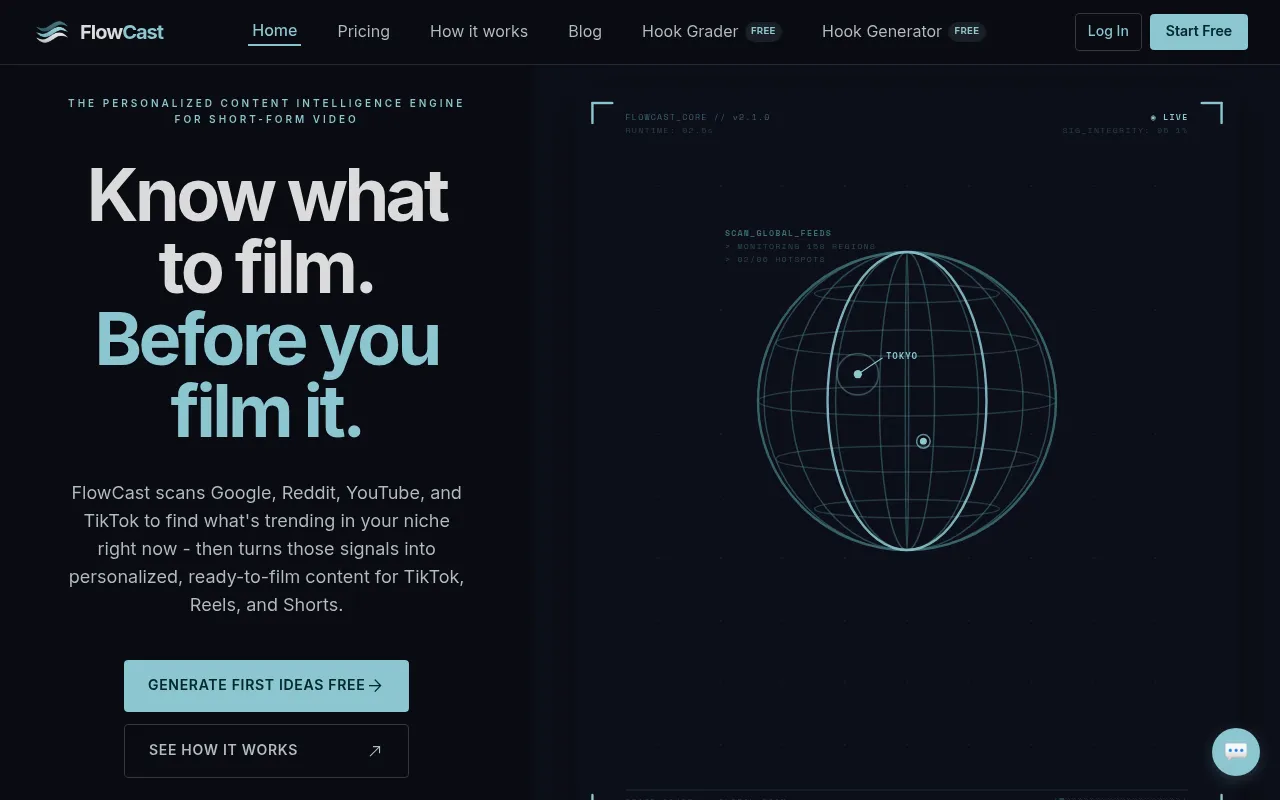Image resolution: width=1280 pixels, height=800 pixels.
Task: Click the 'Before you film it.' headline
Action: [267, 375]
